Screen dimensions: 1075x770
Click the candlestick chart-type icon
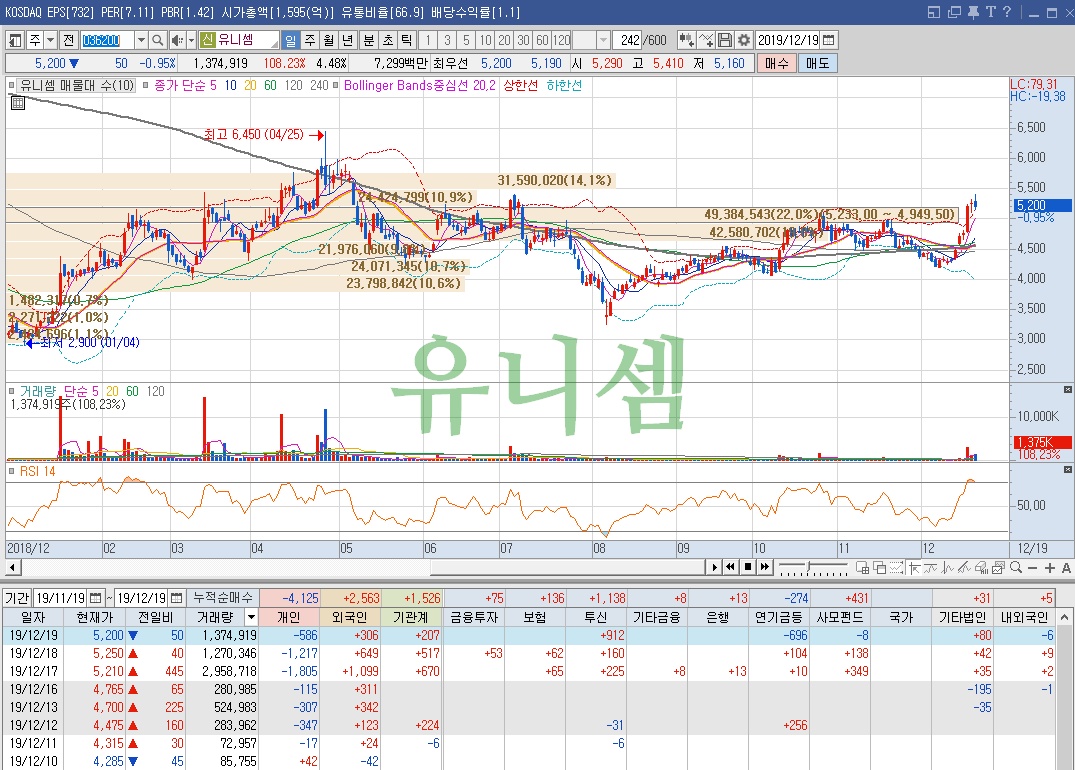click(x=686, y=40)
